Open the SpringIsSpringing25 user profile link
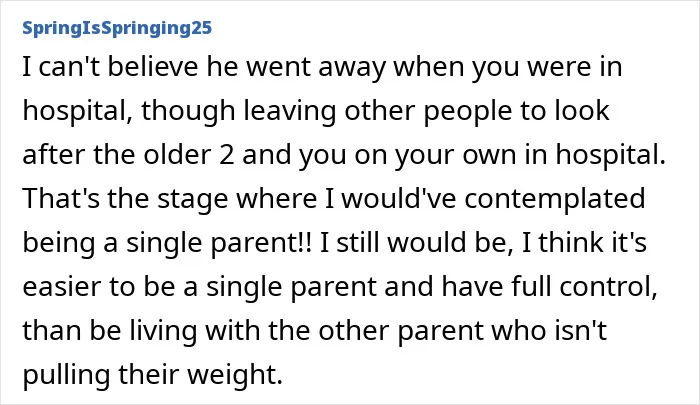 tap(117, 28)
